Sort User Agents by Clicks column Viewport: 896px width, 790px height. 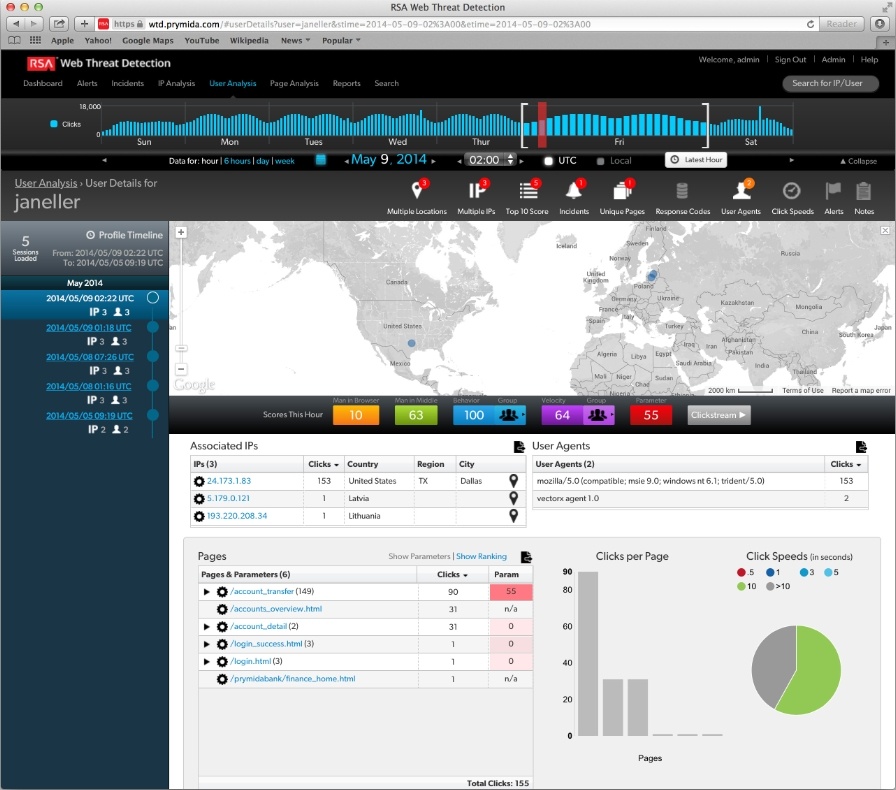point(846,464)
